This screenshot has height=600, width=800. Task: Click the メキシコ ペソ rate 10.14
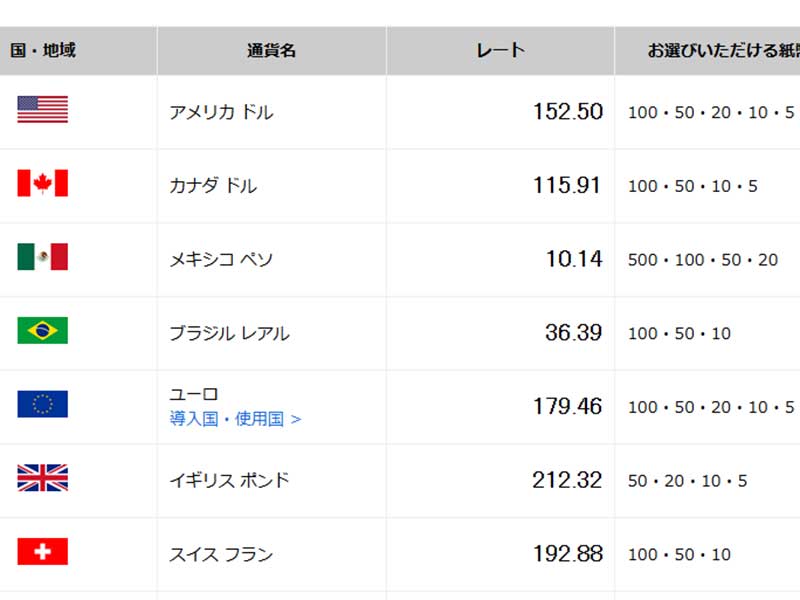coord(576,258)
